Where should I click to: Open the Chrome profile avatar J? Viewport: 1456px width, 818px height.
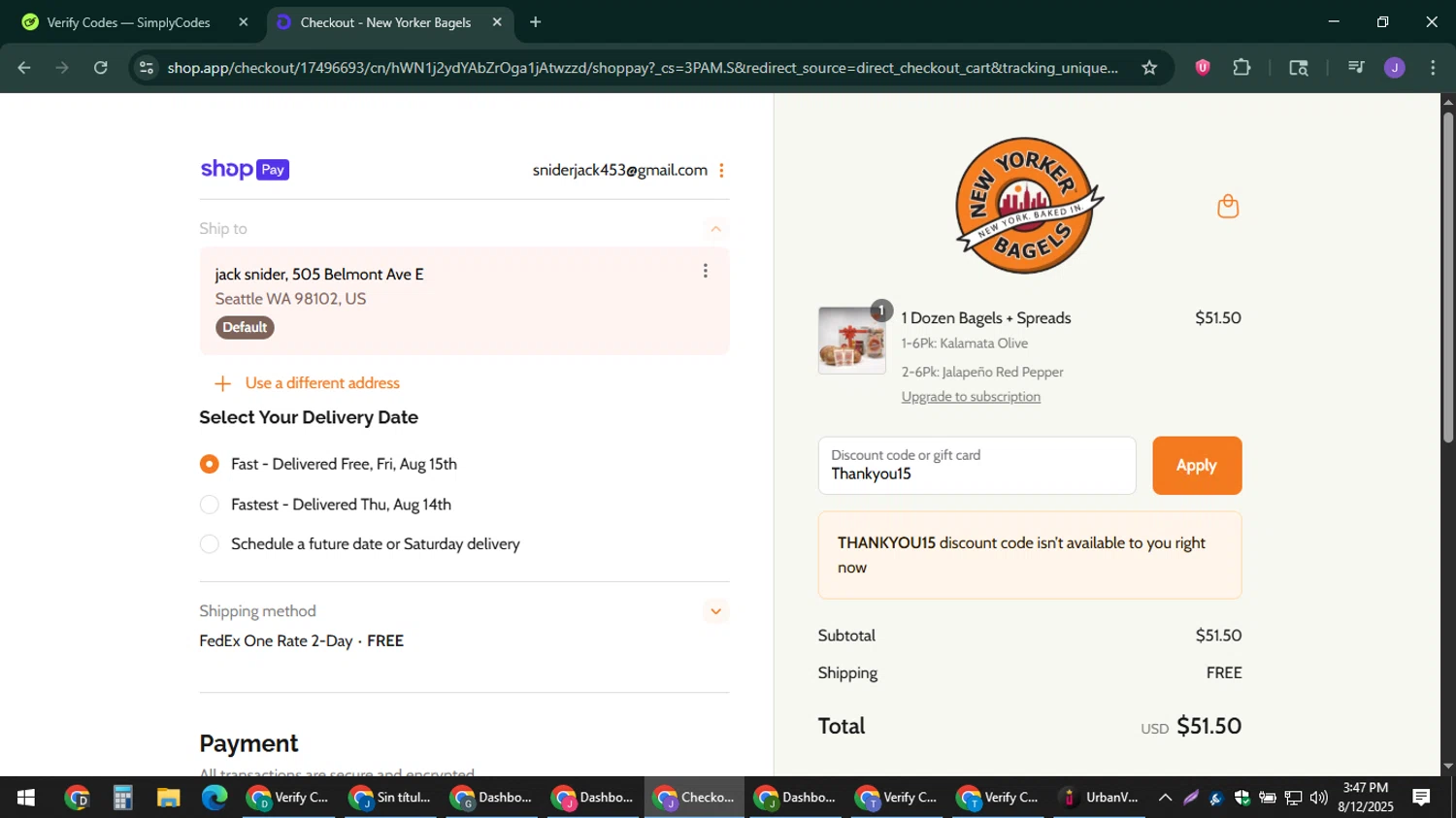point(1395,68)
